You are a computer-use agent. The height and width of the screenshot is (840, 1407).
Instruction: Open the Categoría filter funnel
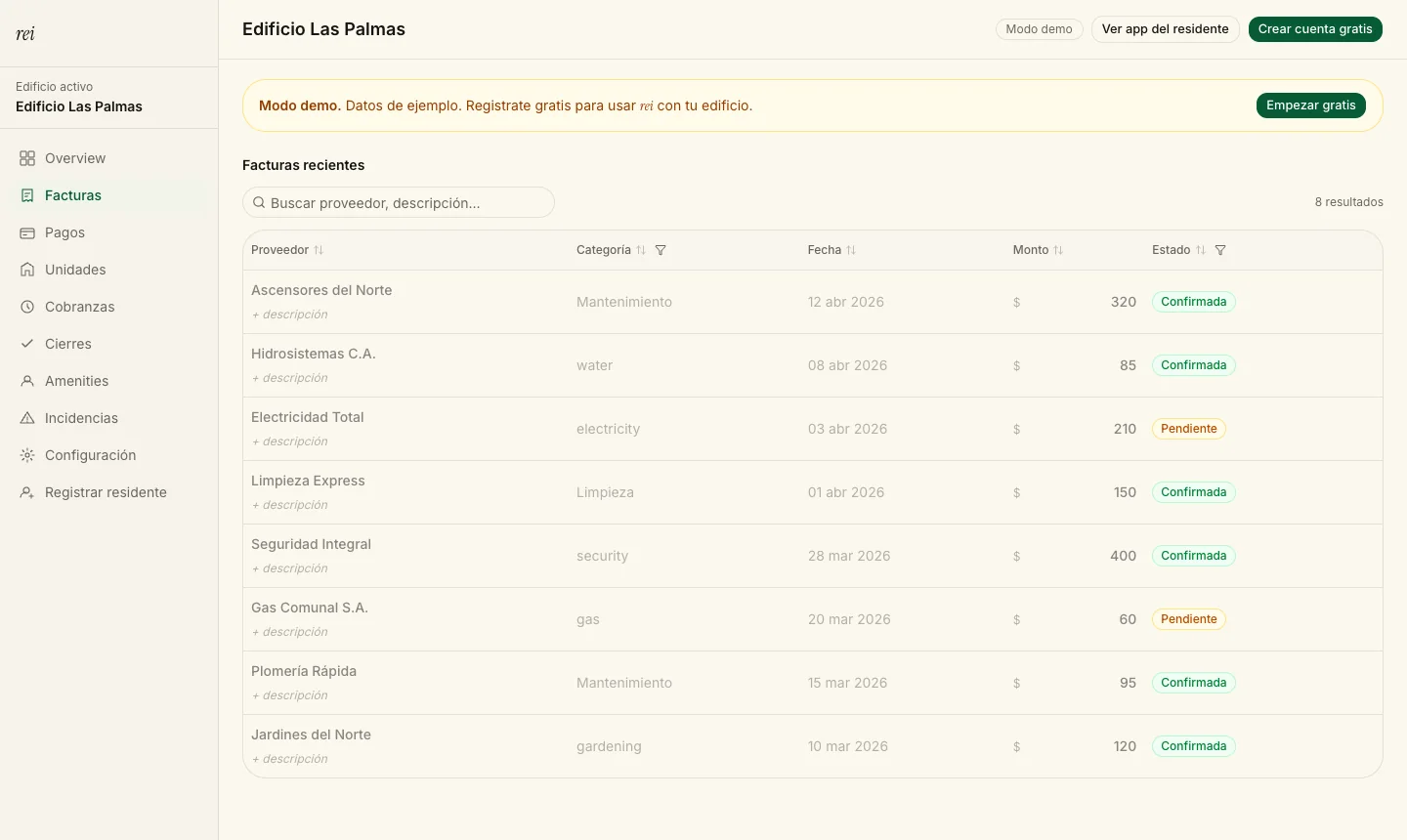[x=661, y=250]
